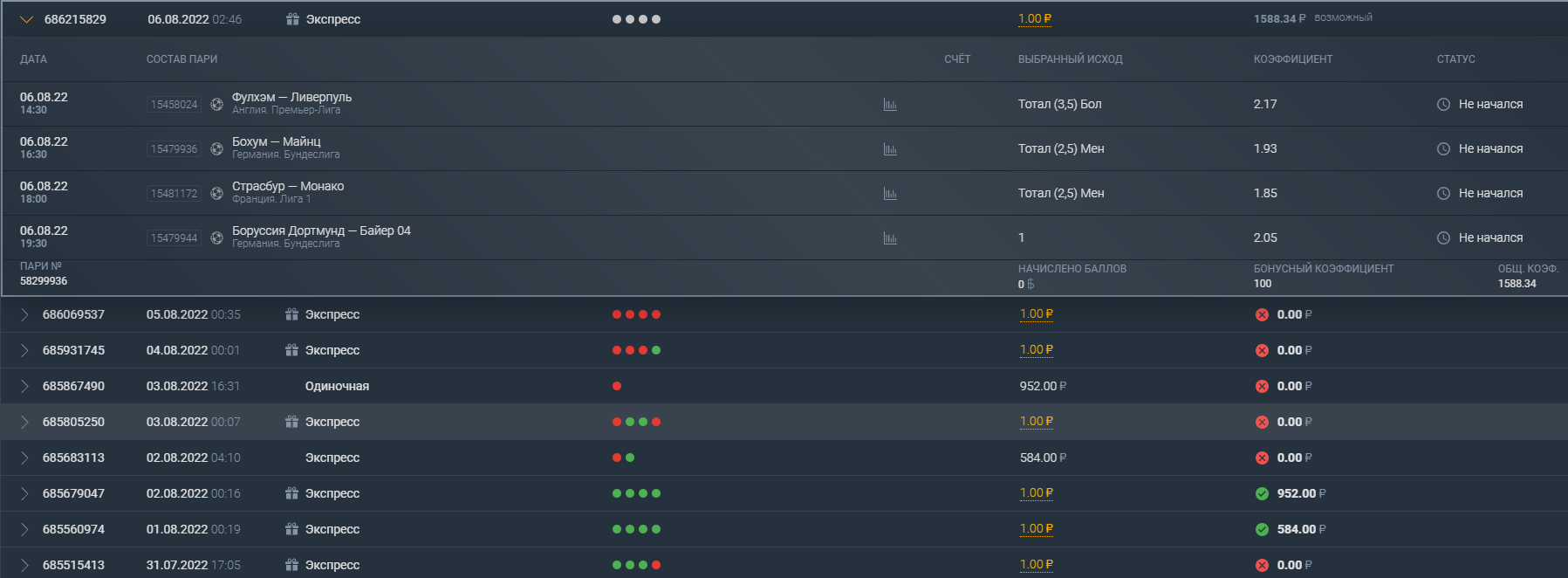Click stake 1.00 ₽ link on bet 685931745
1568x578 pixels.
click(1037, 349)
